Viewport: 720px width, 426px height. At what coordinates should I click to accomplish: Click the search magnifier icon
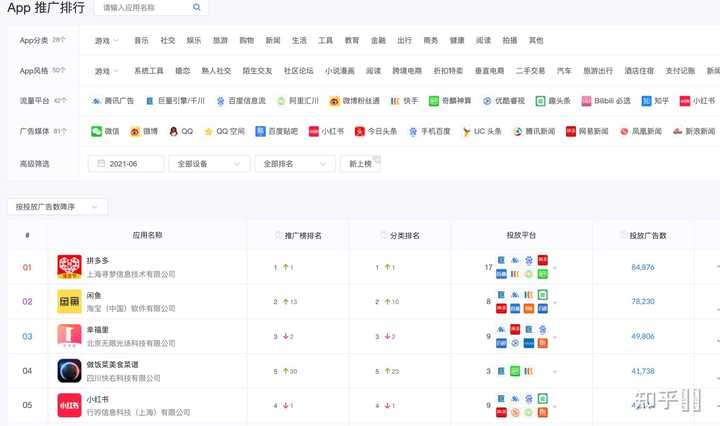tap(197, 7)
